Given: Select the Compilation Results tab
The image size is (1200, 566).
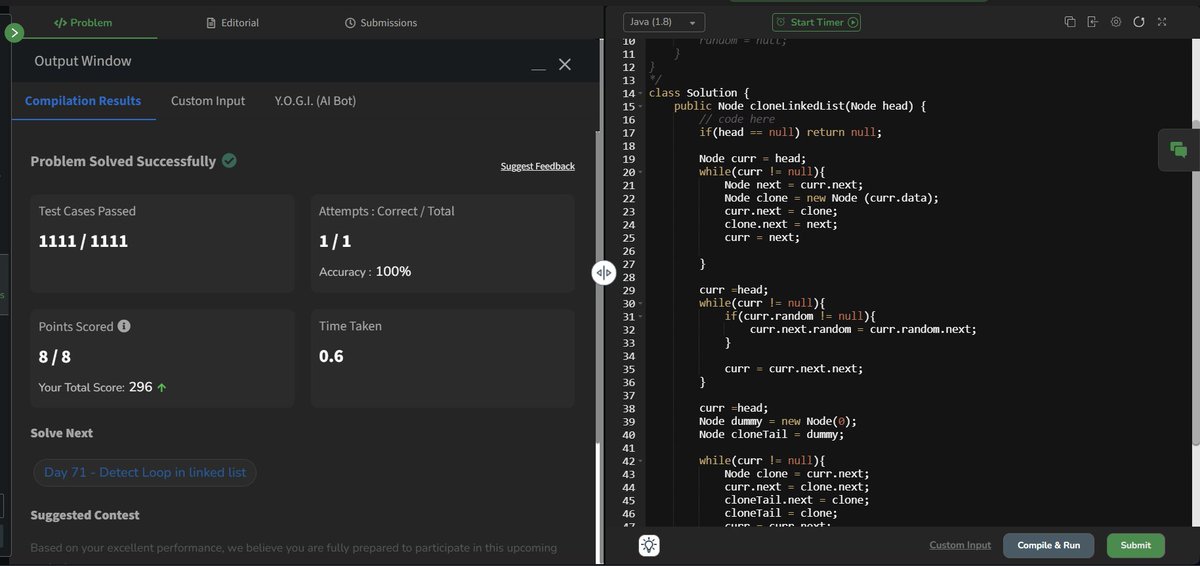Looking at the screenshot, I should [x=83, y=101].
